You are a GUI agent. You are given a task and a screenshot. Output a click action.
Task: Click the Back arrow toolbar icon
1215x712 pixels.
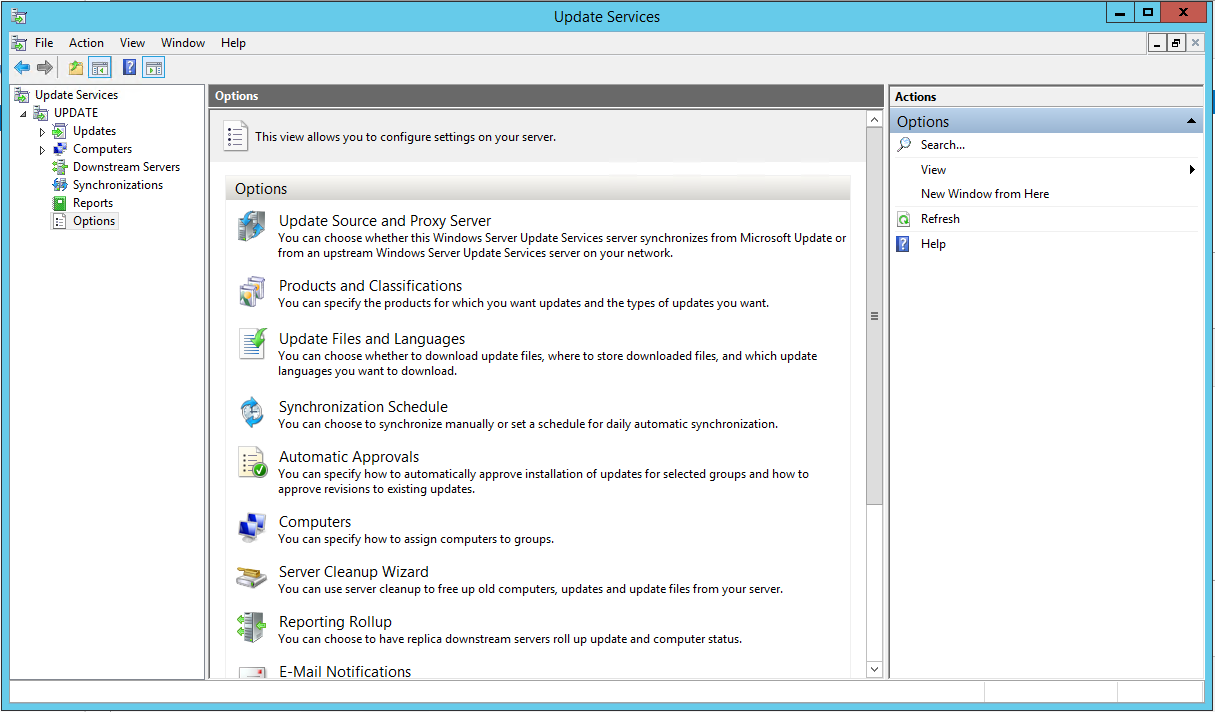tap(21, 68)
